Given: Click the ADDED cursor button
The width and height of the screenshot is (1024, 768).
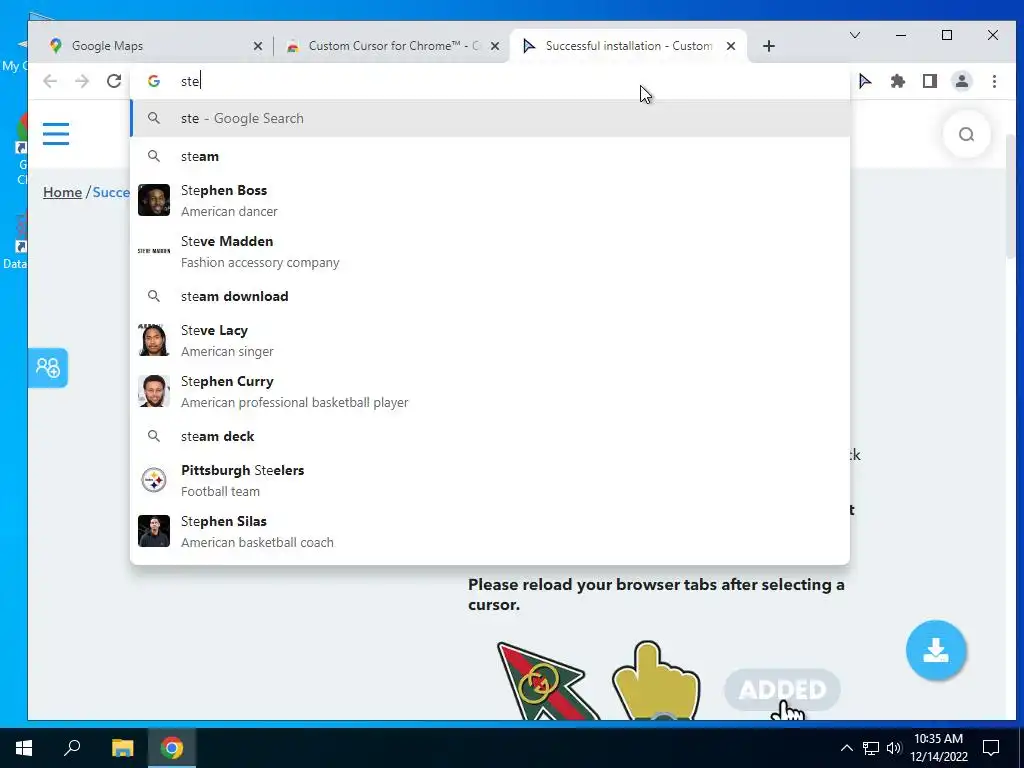Looking at the screenshot, I should tap(782, 690).
